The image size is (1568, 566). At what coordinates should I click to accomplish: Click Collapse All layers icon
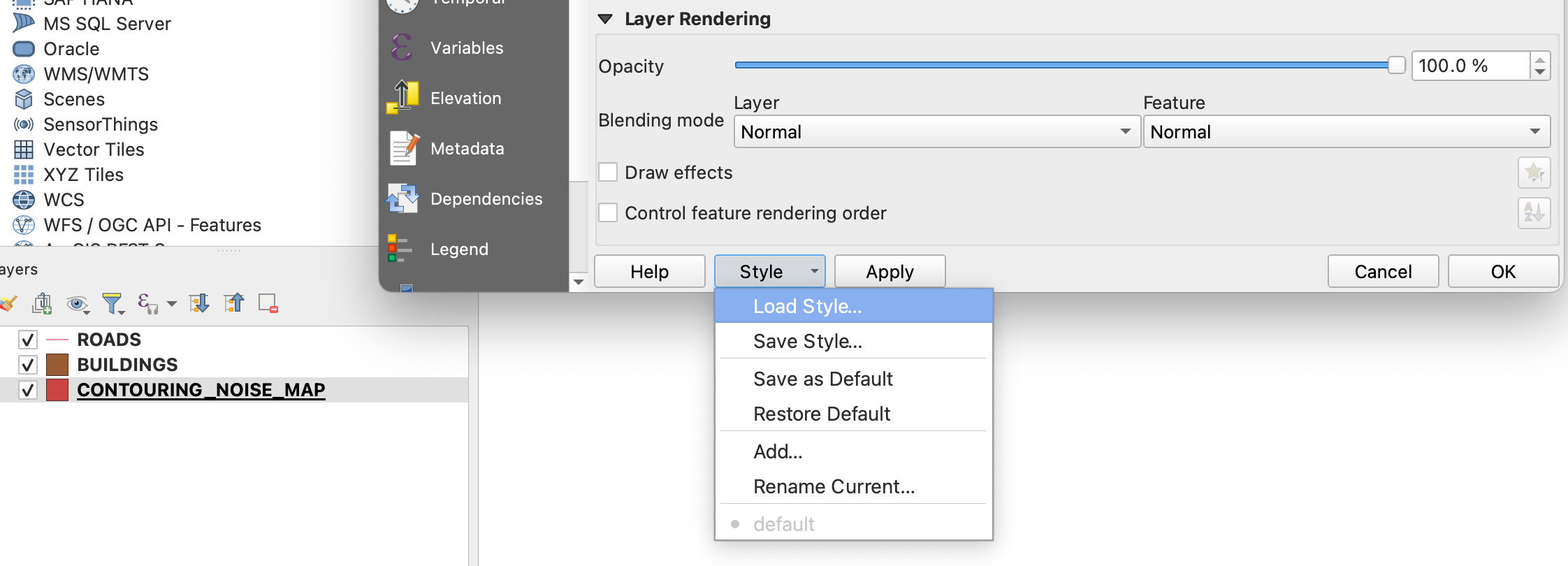coord(234,303)
